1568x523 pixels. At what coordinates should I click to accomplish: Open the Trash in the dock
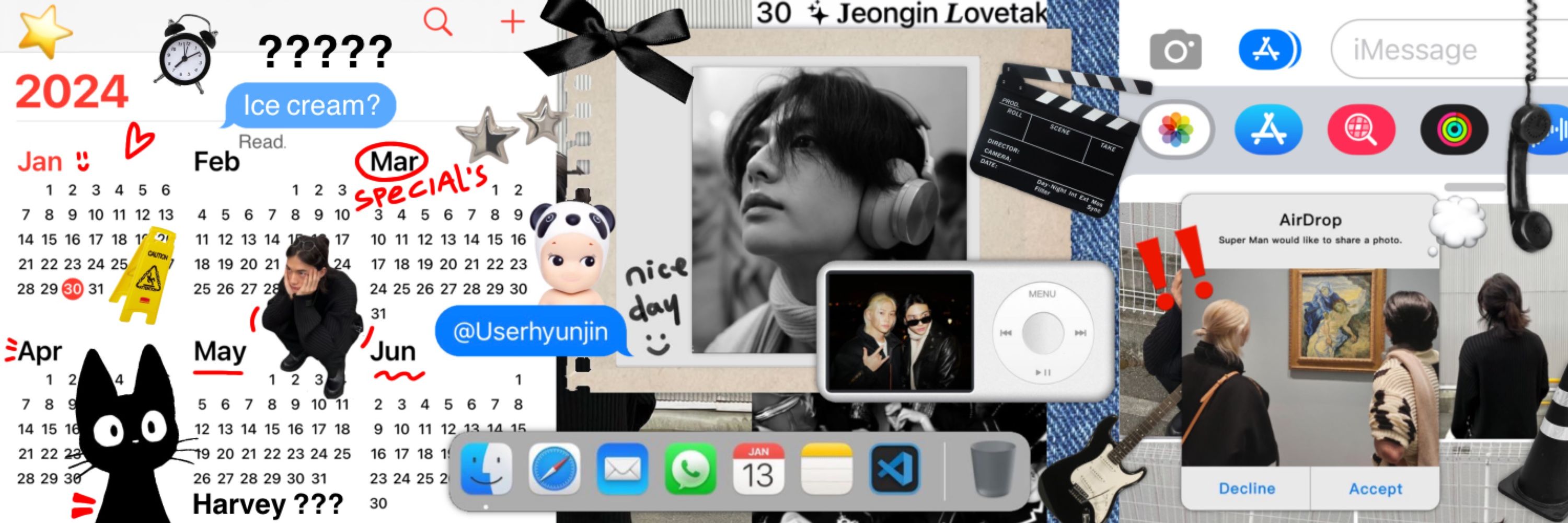[x=994, y=470]
